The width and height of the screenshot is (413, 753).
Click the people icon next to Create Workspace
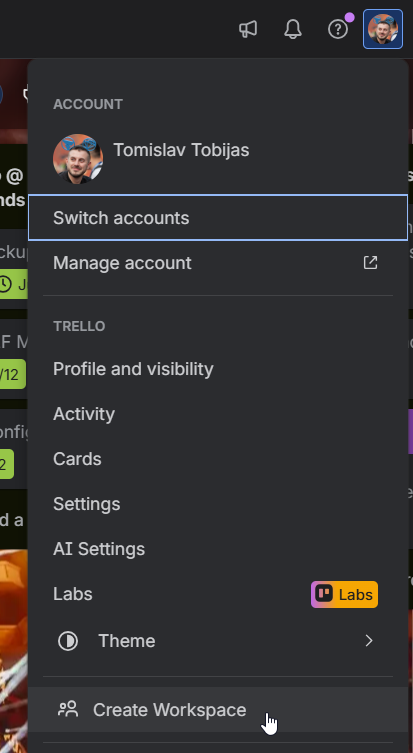(68, 709)
